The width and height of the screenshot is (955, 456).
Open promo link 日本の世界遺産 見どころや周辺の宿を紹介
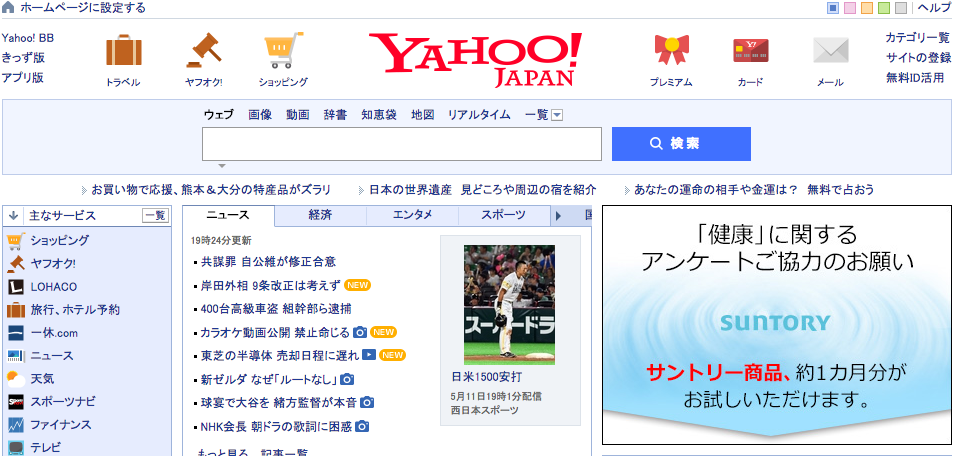pyautogui.click(x=482, y=190)
